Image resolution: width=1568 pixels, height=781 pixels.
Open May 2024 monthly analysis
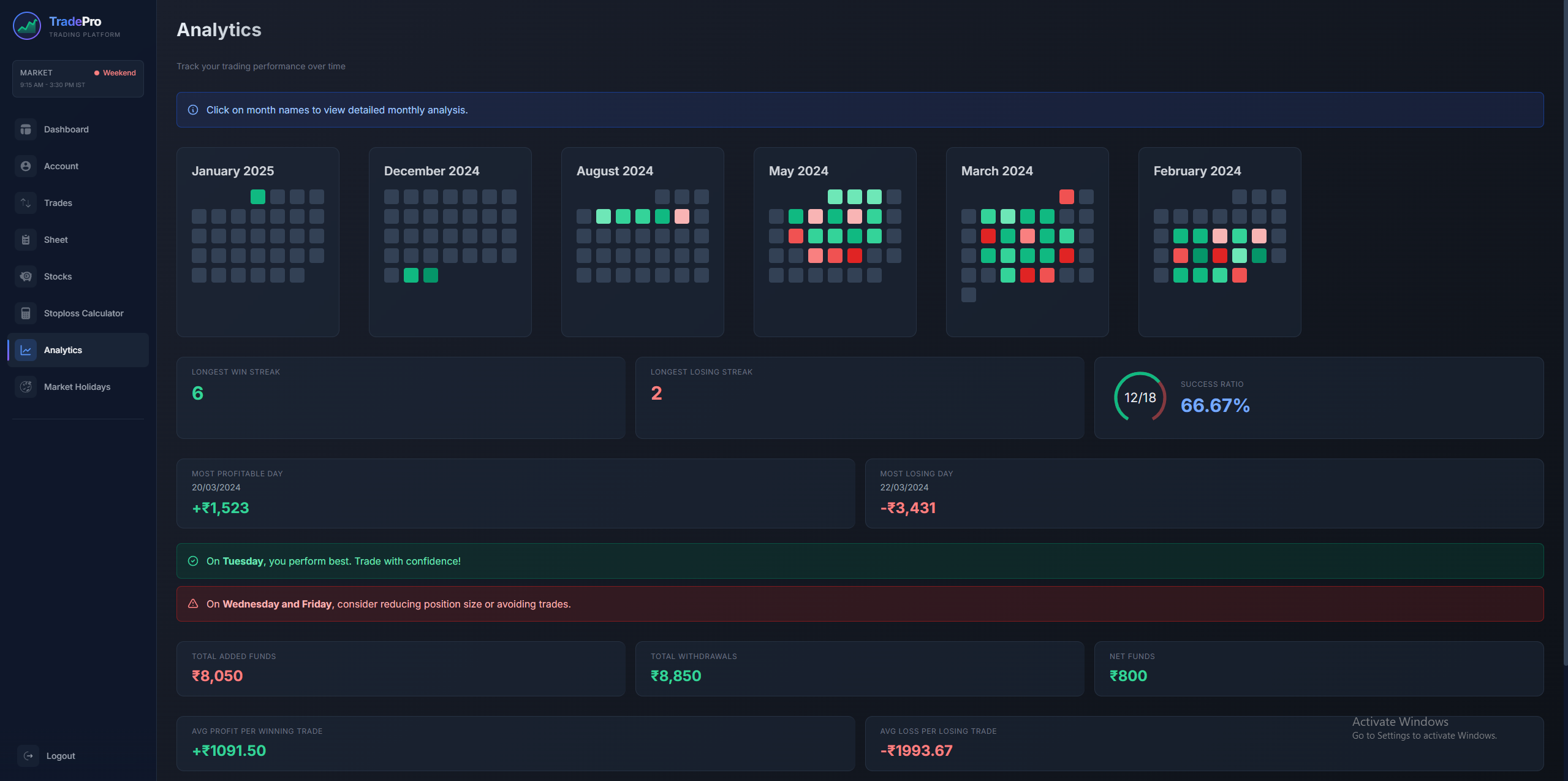[798, 171]
